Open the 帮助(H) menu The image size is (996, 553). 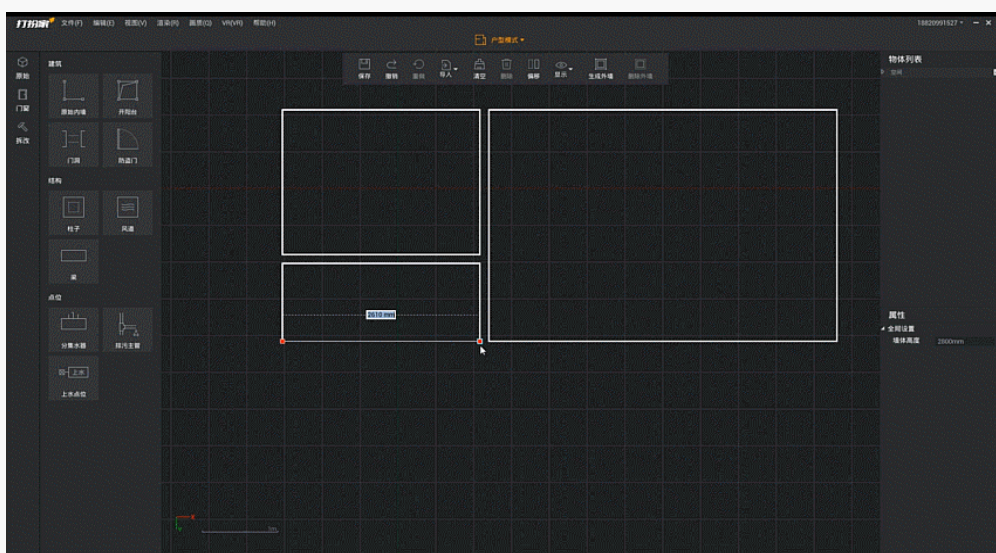pos(264,23)
